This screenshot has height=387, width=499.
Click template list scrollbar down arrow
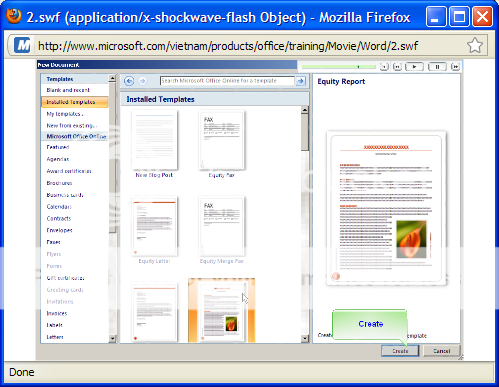[305, 339]
